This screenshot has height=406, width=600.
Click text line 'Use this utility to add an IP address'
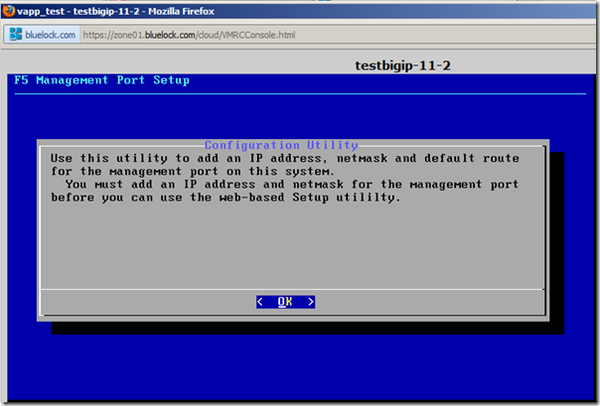[188, 158]
